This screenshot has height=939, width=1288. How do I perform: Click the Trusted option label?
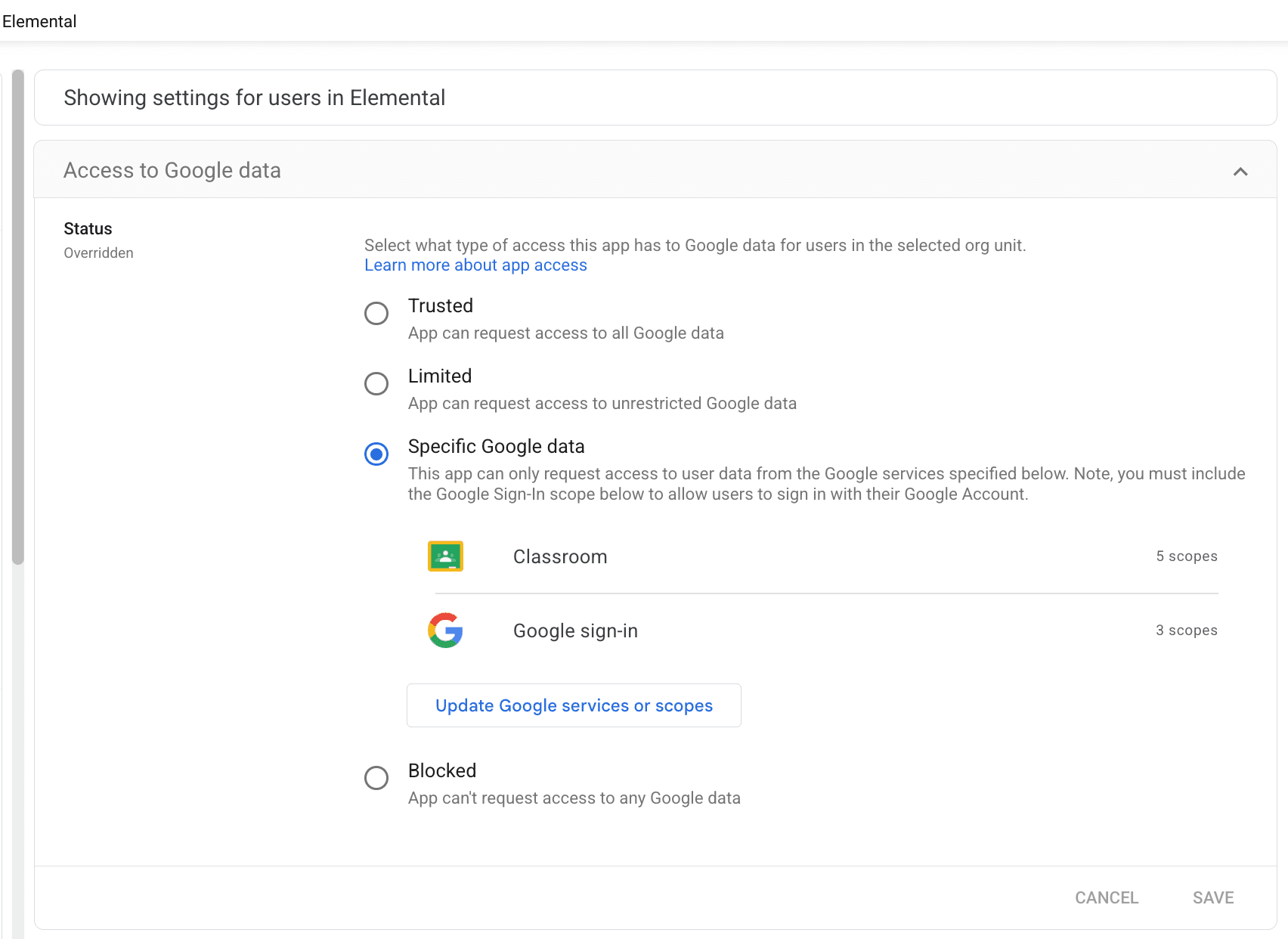441,305
